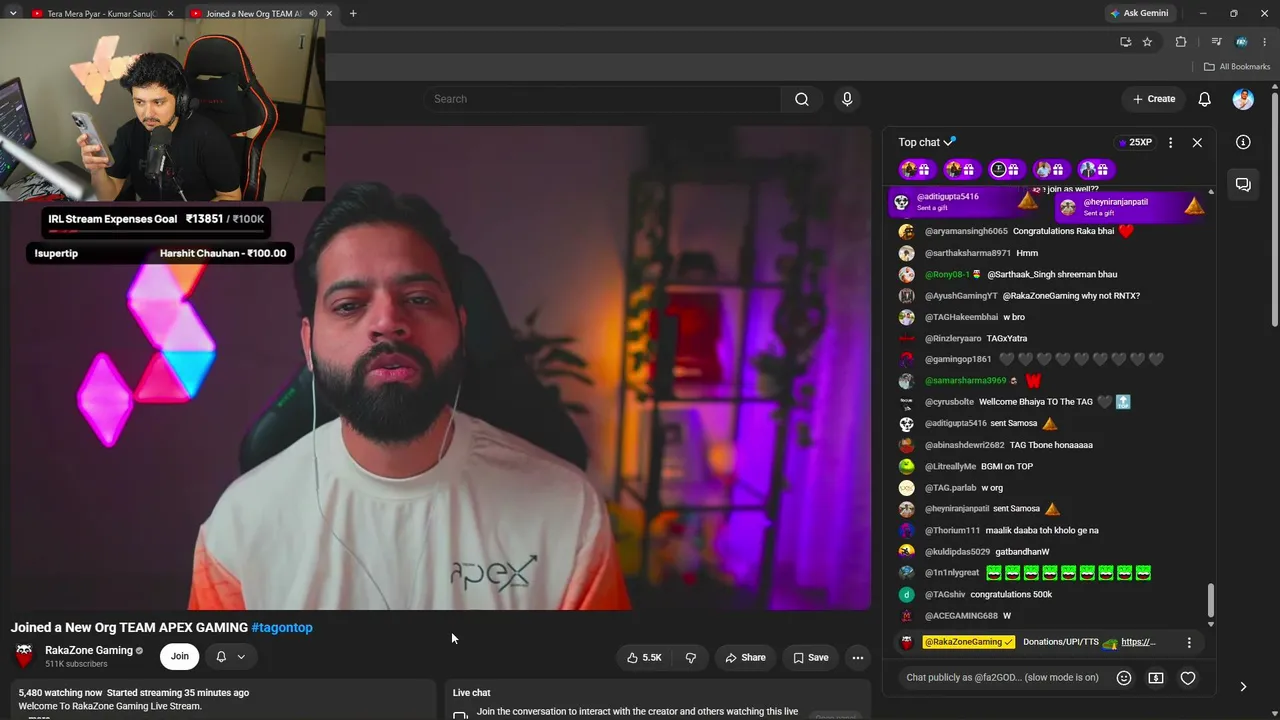Click the page vertical scrollbar thumb

(x=1274, y=210)
